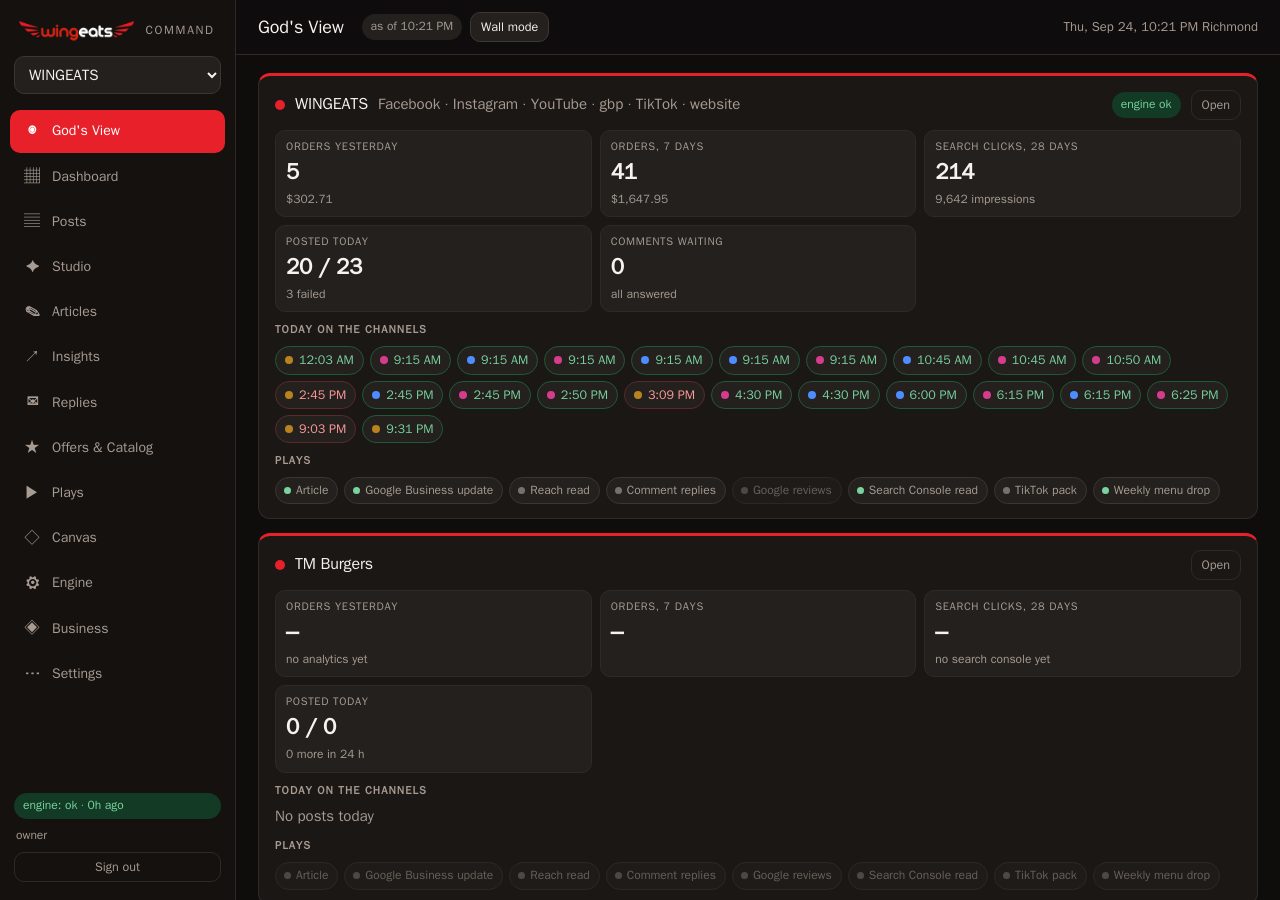
Task: Click the God's View eye icon
Action: click(32, 130)
